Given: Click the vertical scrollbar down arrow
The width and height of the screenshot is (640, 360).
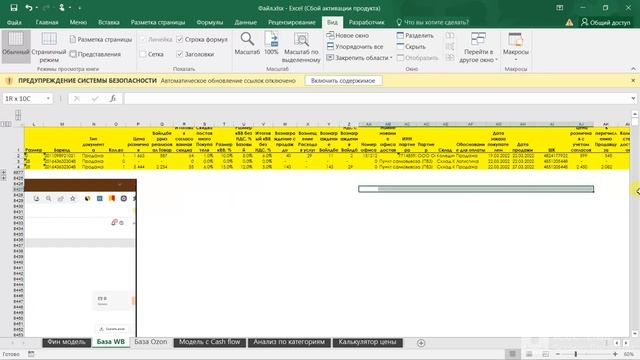Looking at the screenshot, I should tap(635, 333).
